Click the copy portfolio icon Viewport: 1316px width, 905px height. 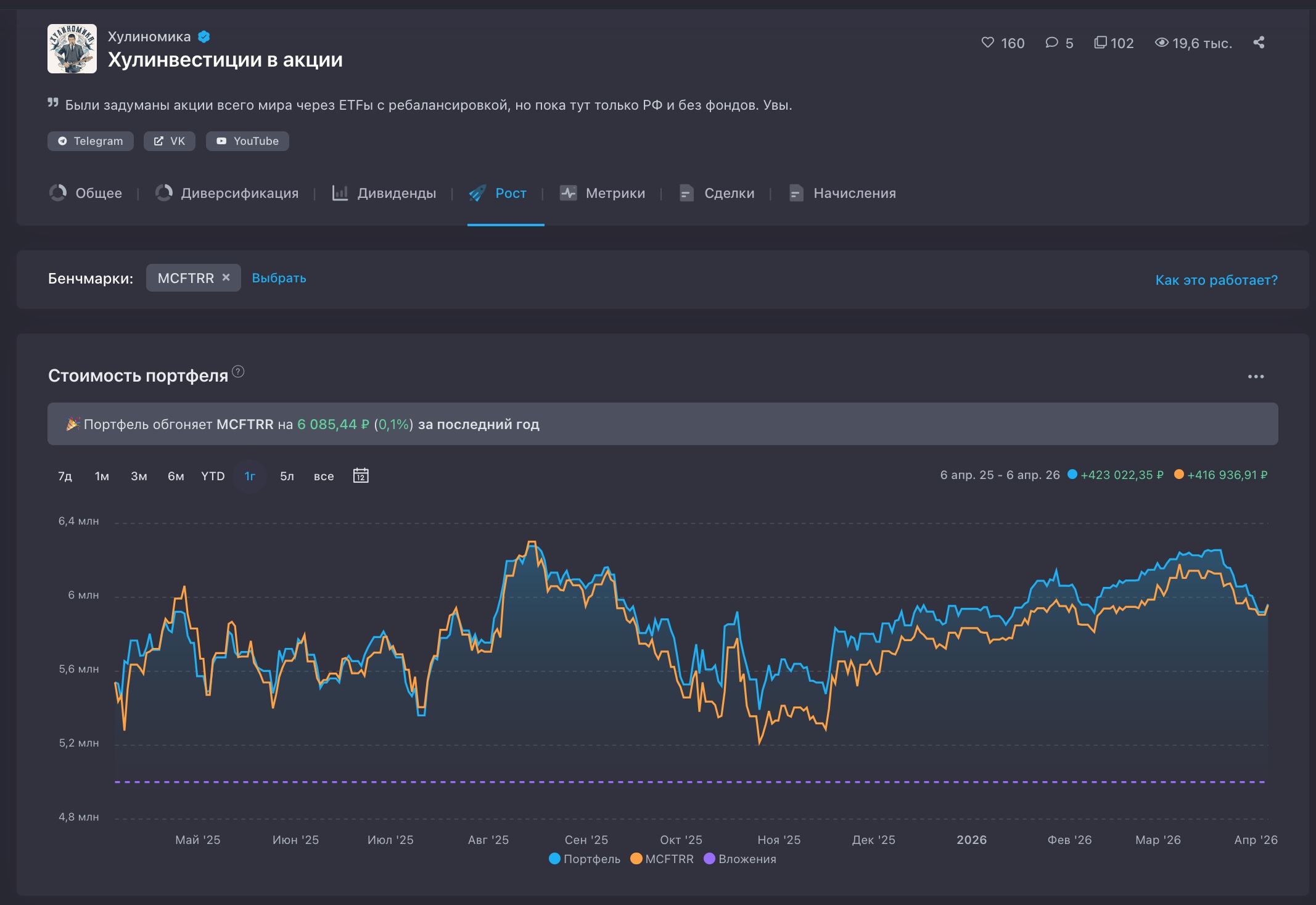pos(1100,43)
